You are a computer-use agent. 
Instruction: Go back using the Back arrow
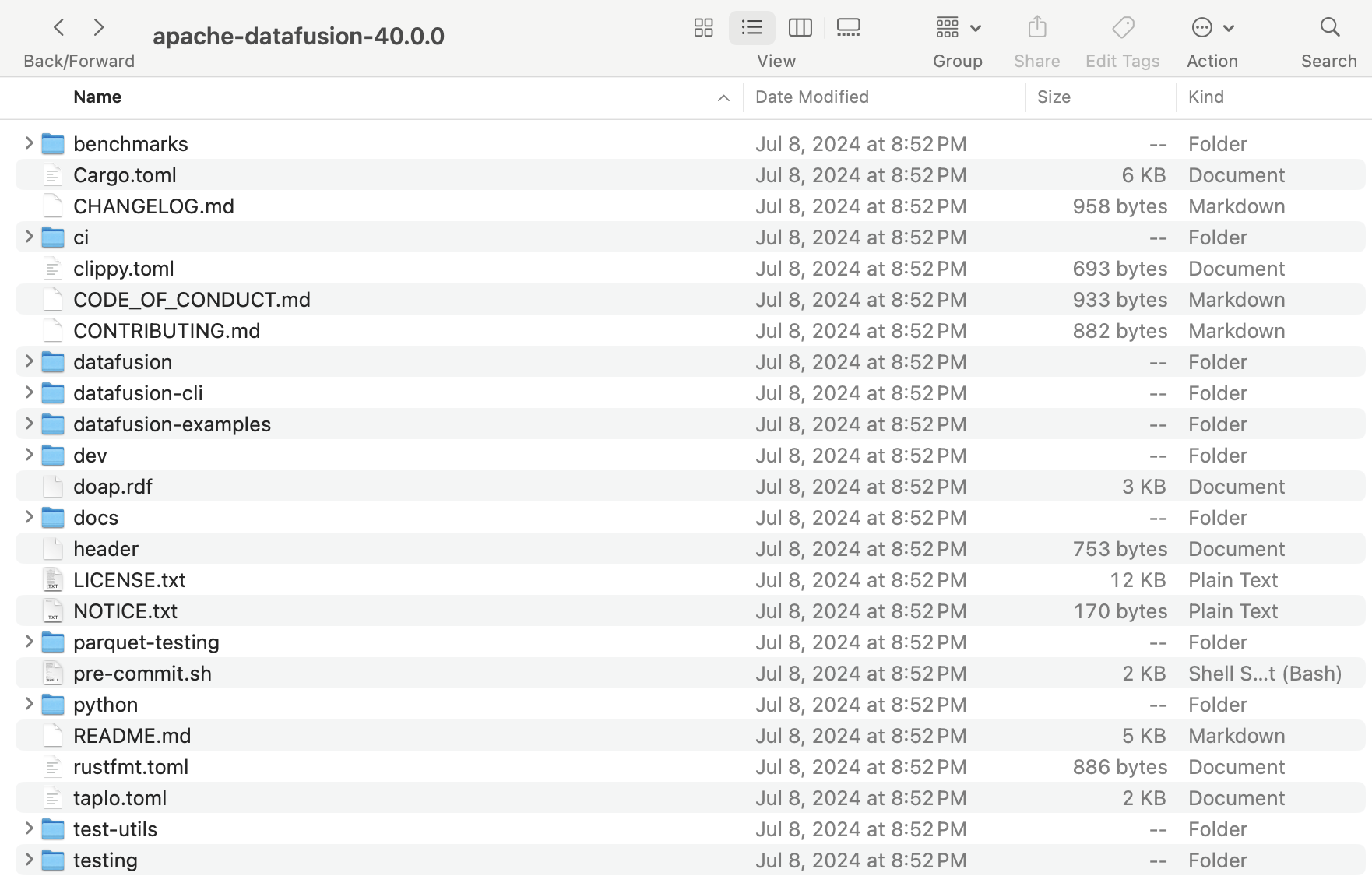pyautogui.click(x=59, y=28)
